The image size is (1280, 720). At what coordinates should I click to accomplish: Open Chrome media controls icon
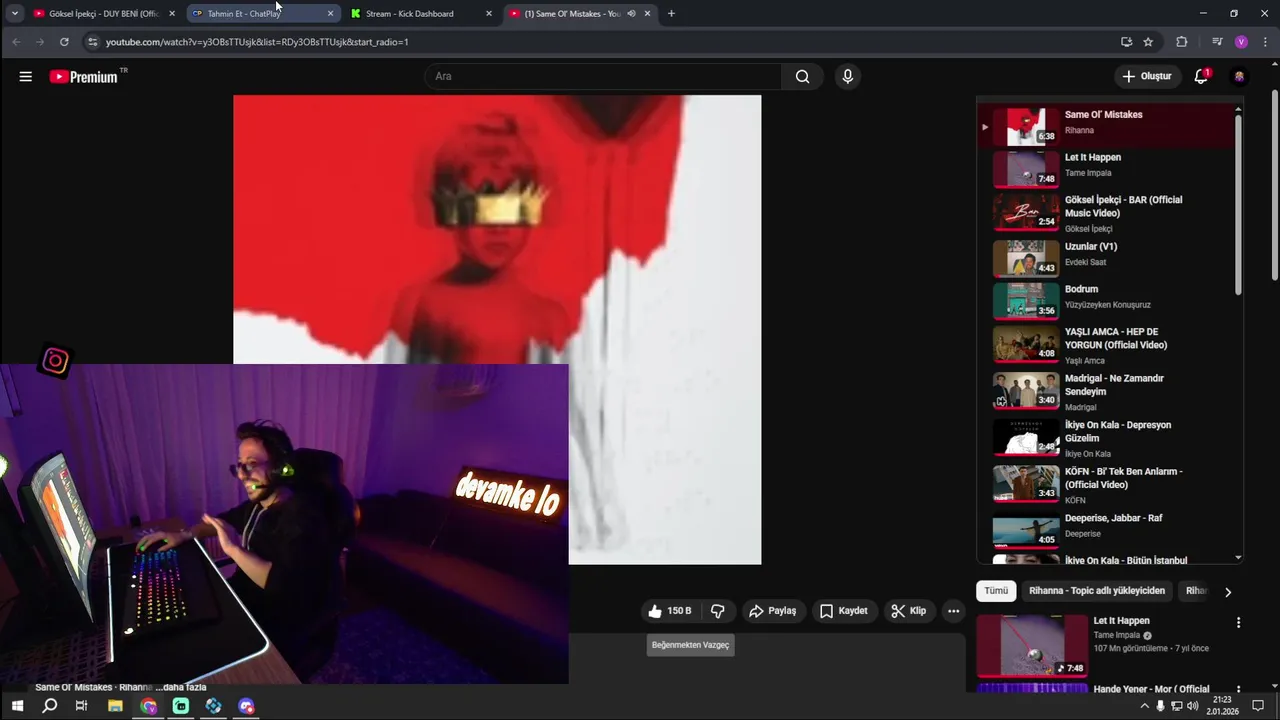(x=1217, y=42)
